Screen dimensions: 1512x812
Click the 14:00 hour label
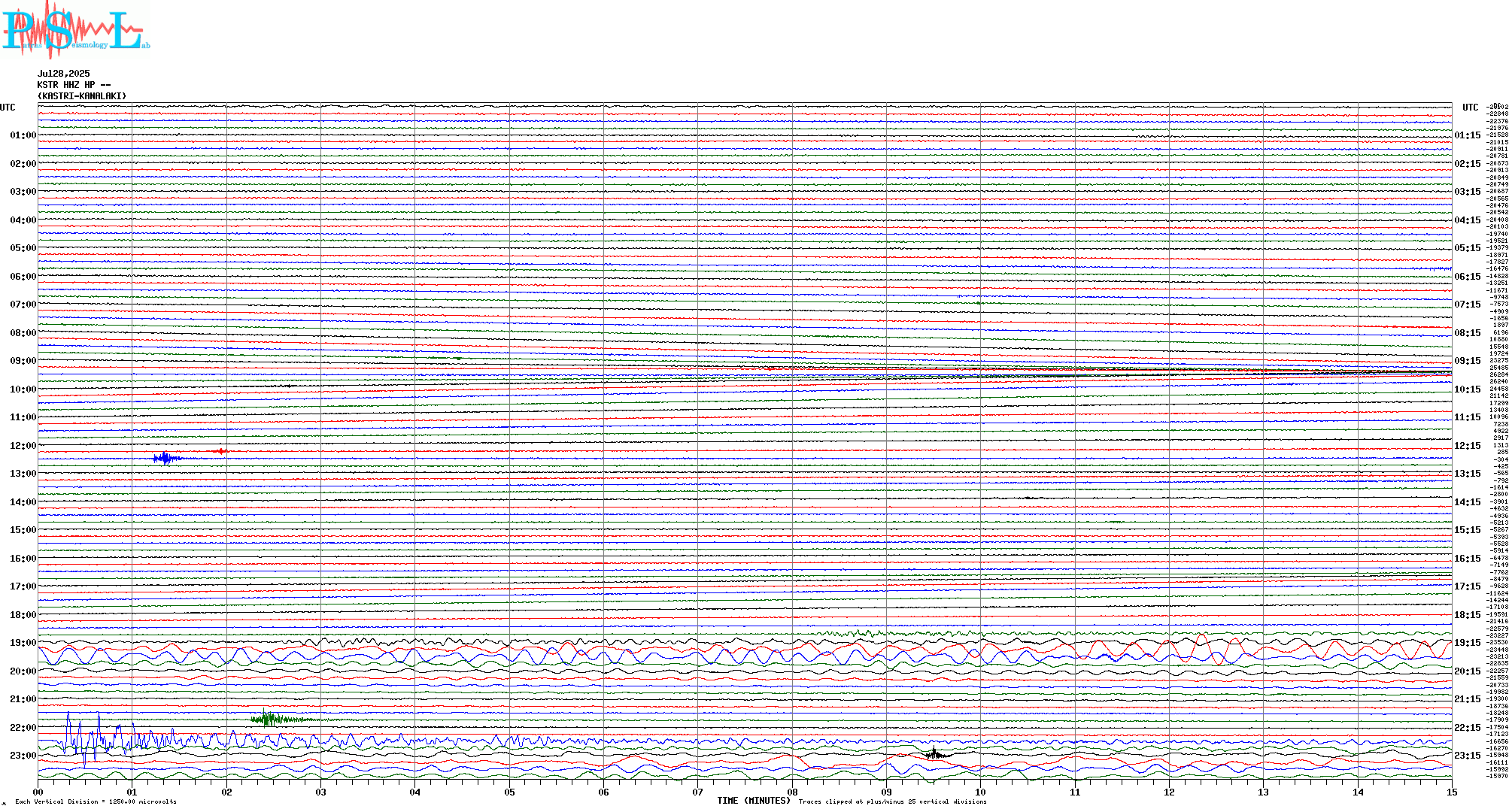click(x=23, y=502)
